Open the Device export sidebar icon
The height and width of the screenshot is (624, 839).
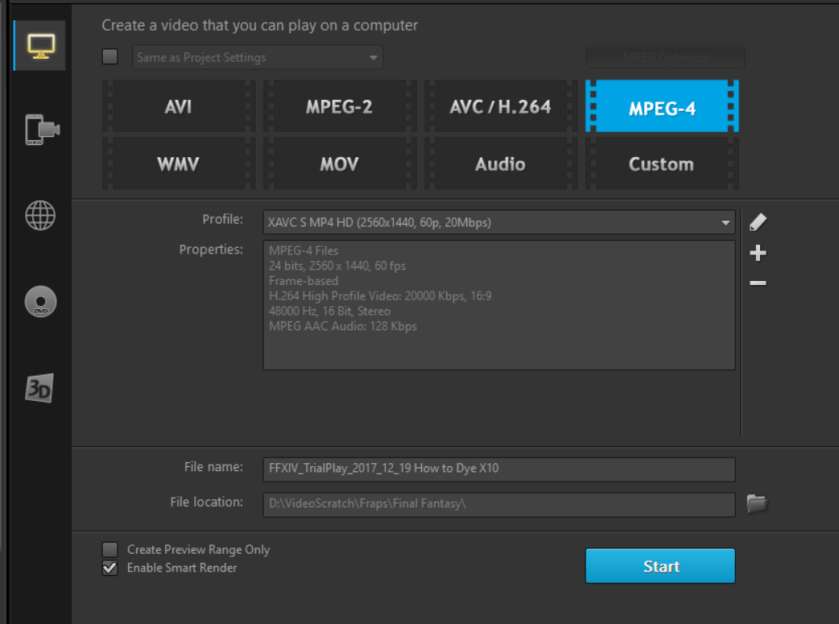41,129
